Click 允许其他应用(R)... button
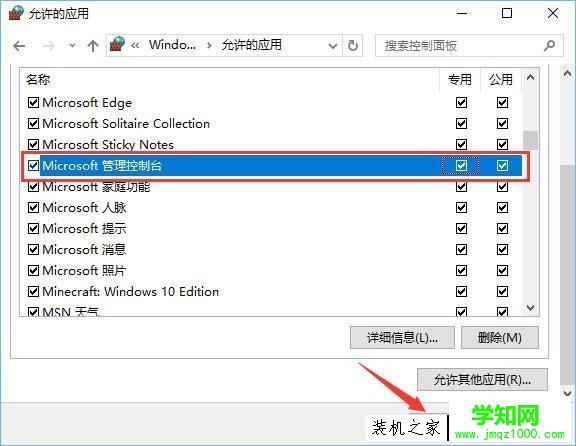This screenshot has height=446, width=576. (482, 380)
